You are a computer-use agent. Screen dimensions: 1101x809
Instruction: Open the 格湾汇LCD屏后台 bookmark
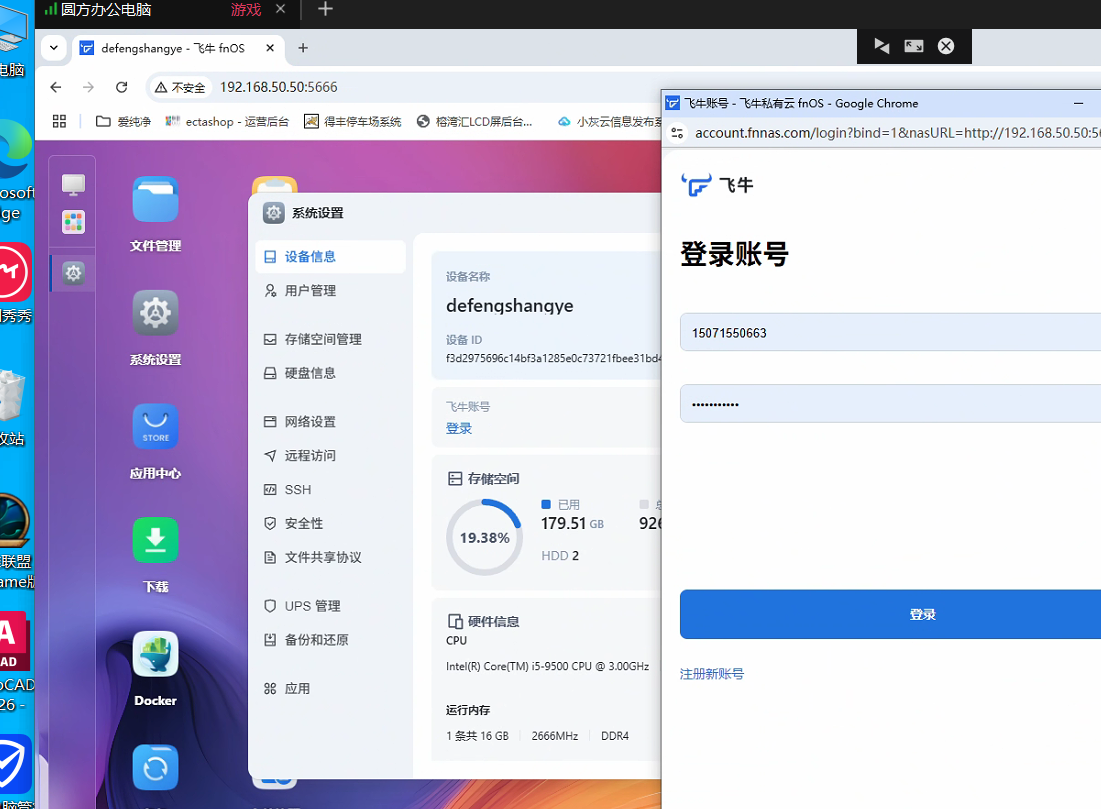[x=475, y=121]
